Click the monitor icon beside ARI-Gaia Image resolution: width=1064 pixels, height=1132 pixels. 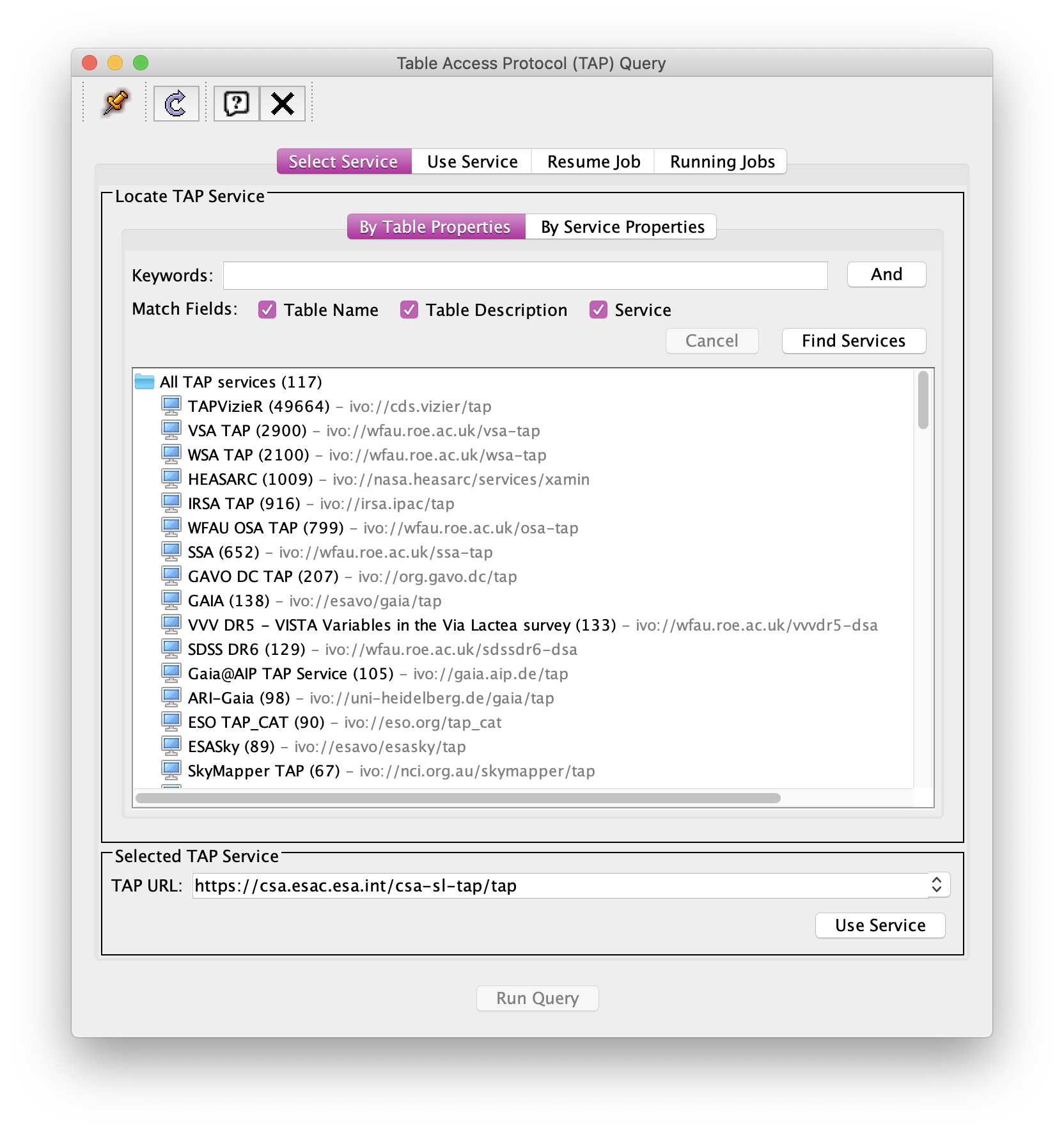(x=171, y=698)
